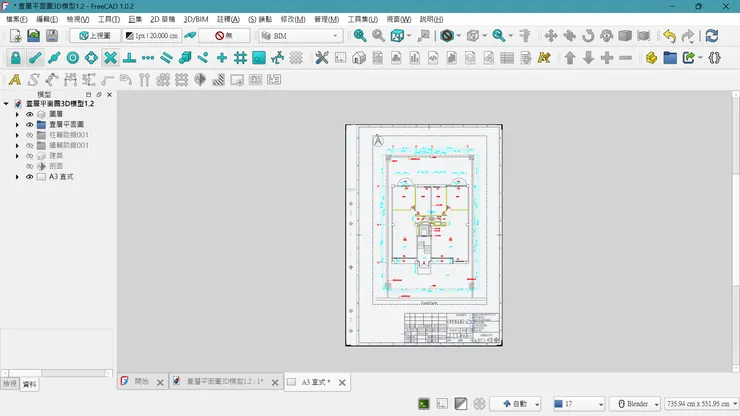The width and height of the screenshot is (740, 416).
Task: Toggle visibility of A3 直式 page
Action: click(29, 177)
